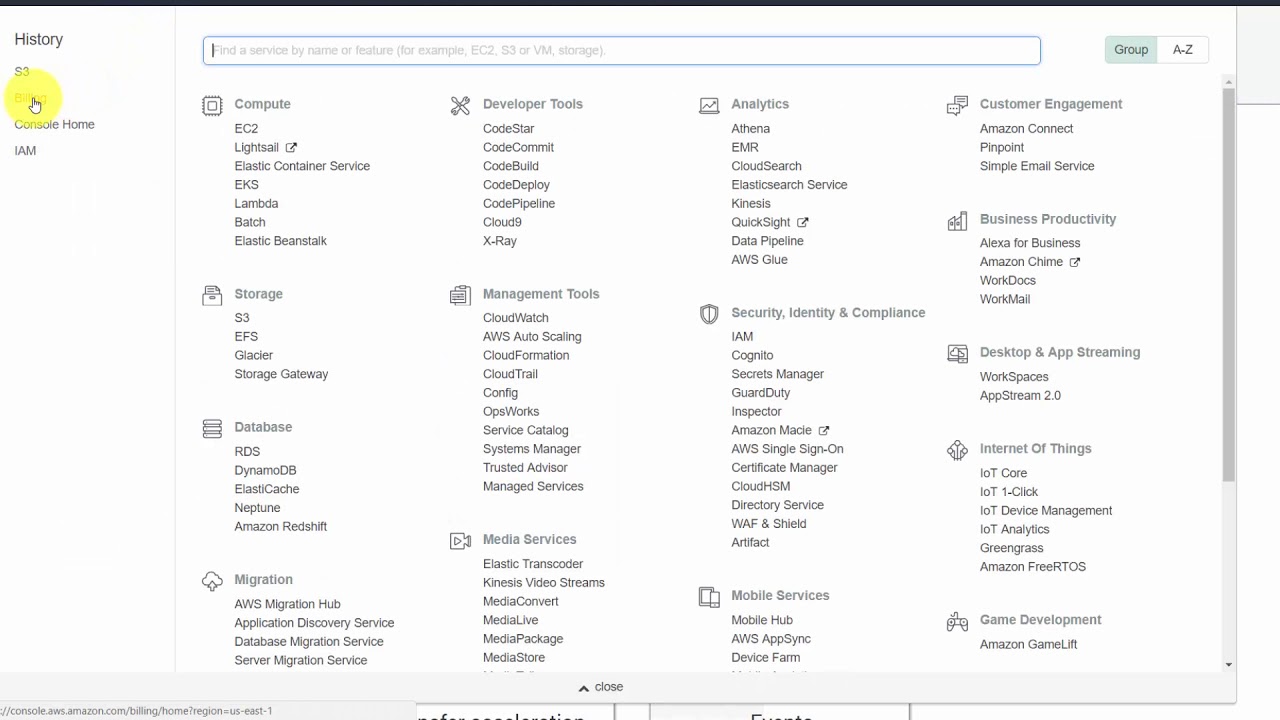Image resolution: width=1280 pixels, height=720 pixels.
Task: Open CloudFormation
Action: point(526,355)
